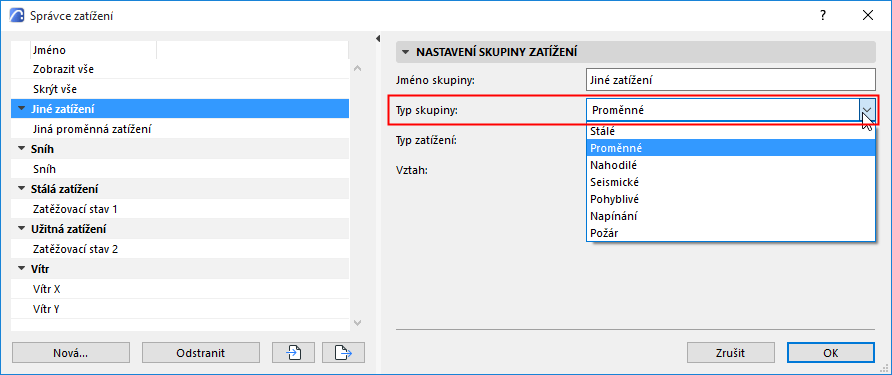Select the Vítr Y row

tap(180, 309)
